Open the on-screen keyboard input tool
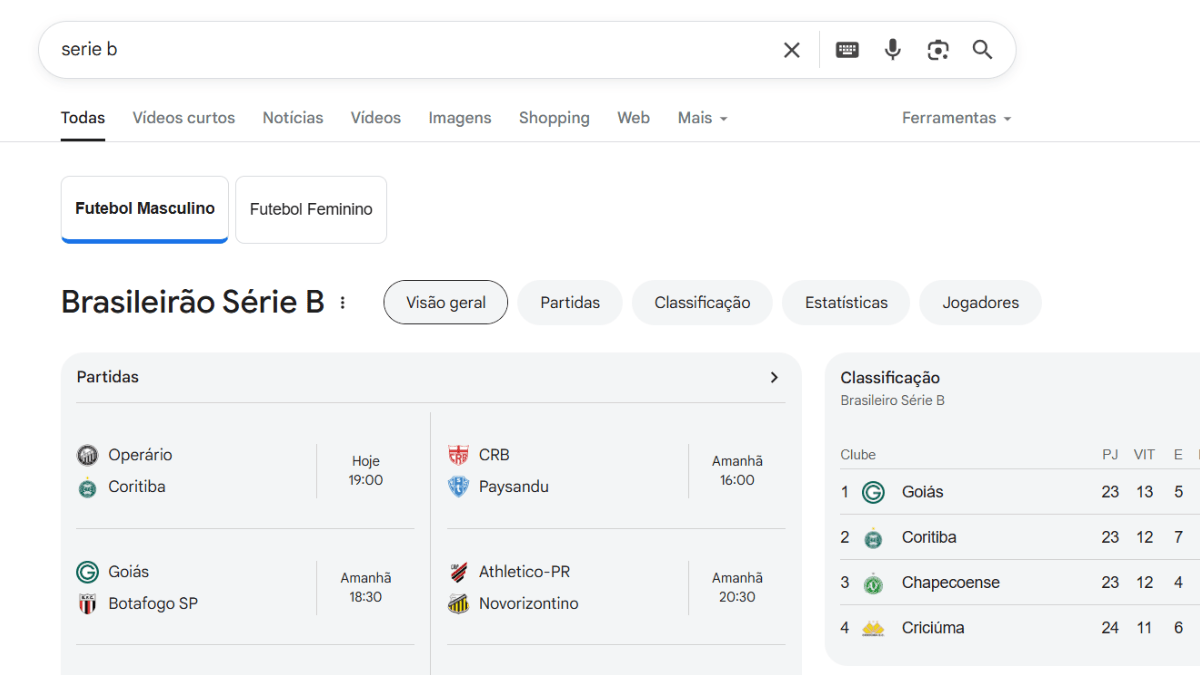The height and width of the screenshot is (675, 1200). pyautogui.click(x=847, y=50)
